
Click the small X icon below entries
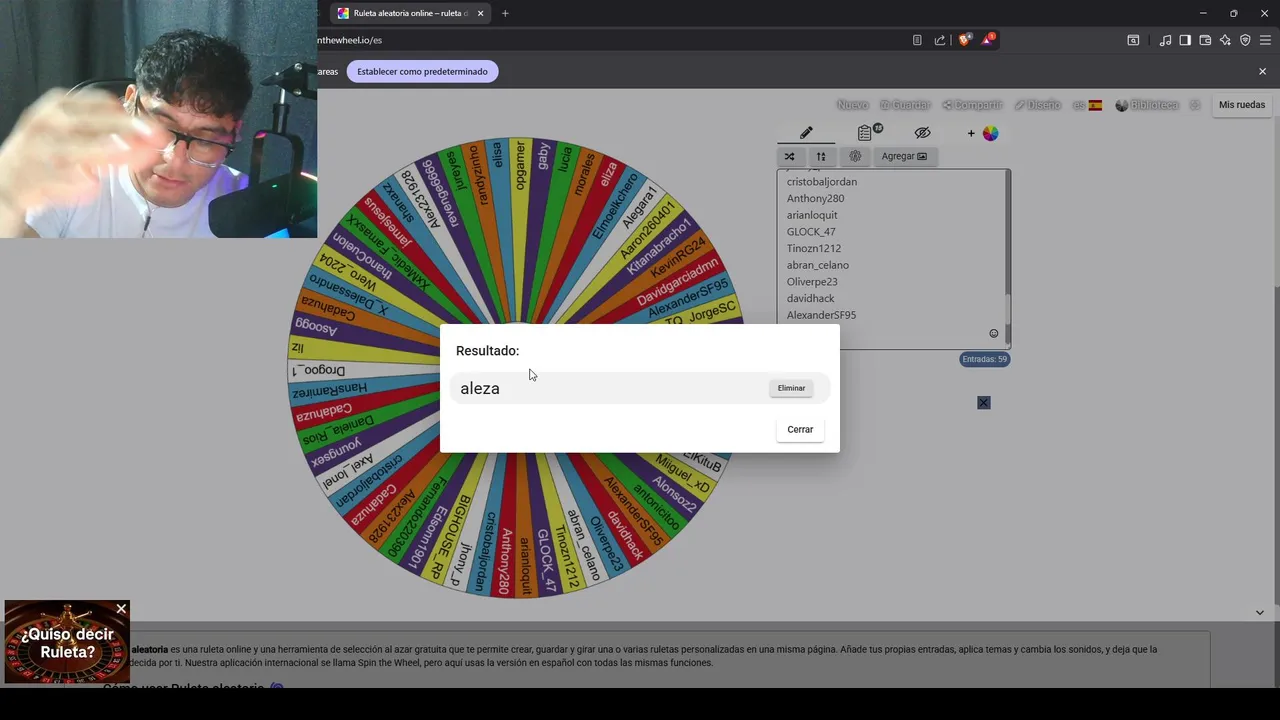984,402
